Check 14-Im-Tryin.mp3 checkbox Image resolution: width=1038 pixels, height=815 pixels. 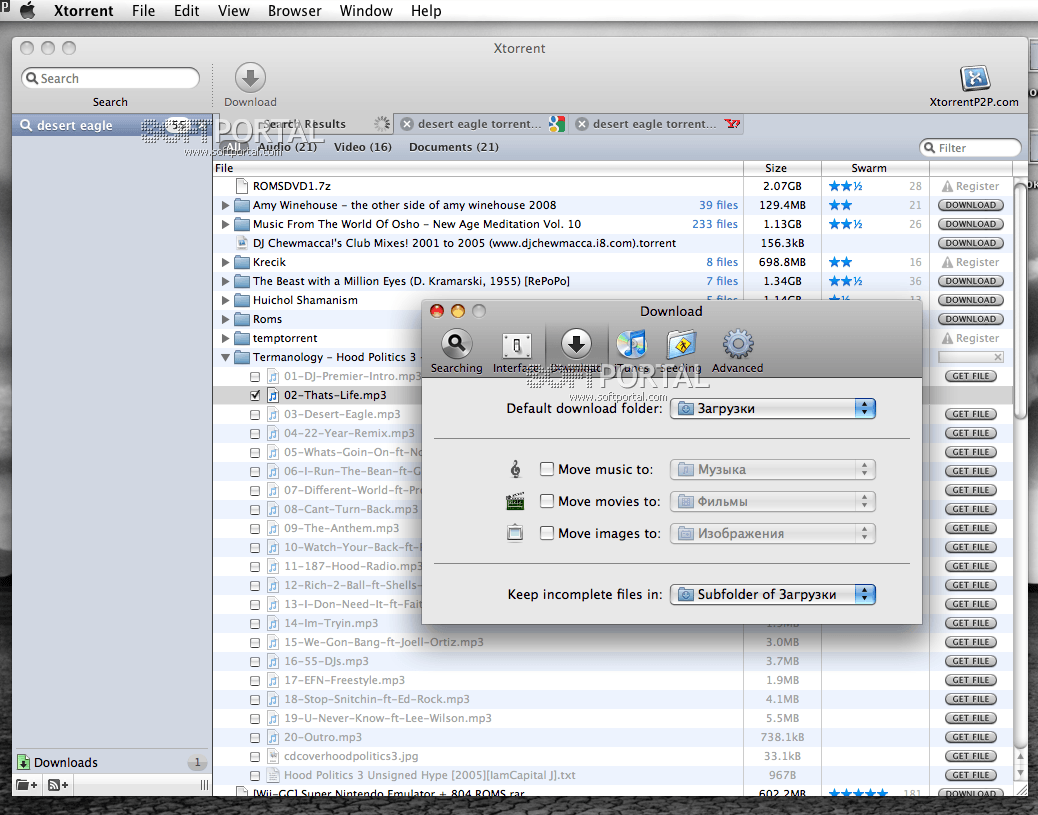[255, 624]
